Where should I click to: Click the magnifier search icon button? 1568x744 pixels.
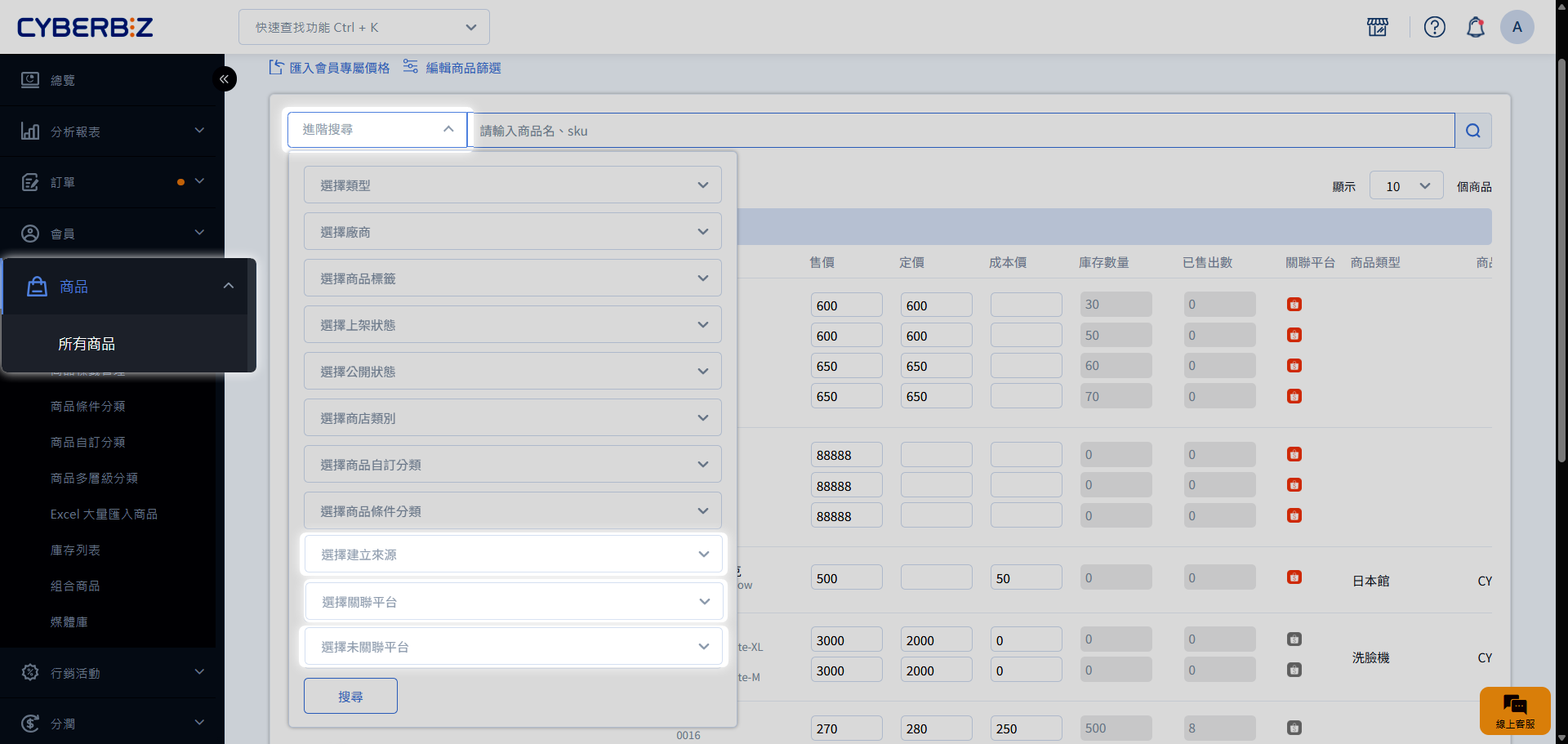1473,131
